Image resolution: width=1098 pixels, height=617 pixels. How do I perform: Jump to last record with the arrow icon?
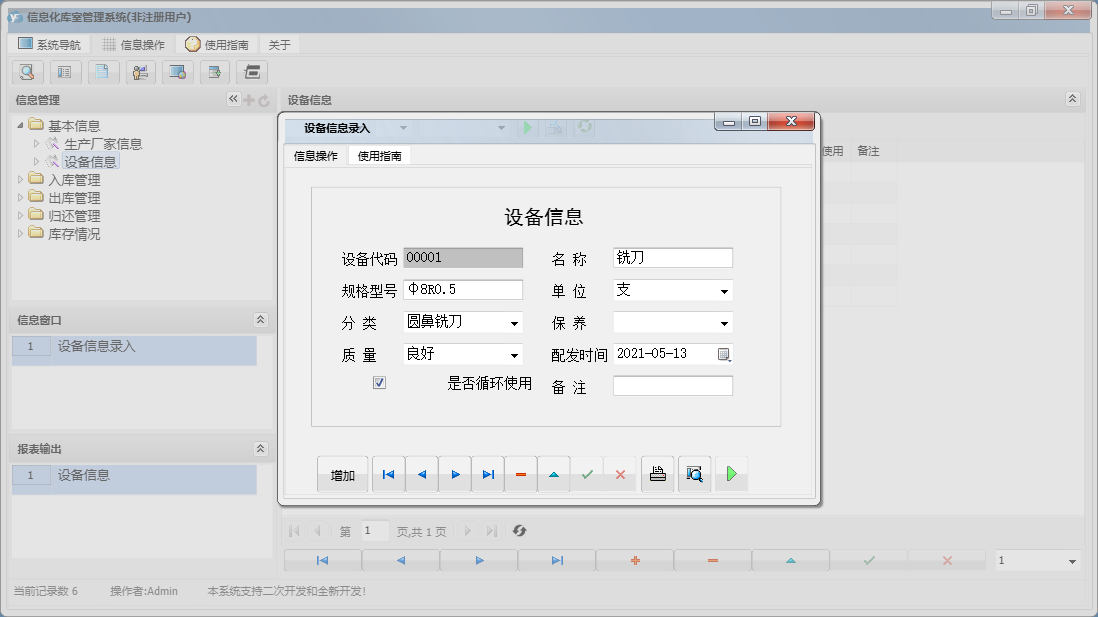click(488, 474)
